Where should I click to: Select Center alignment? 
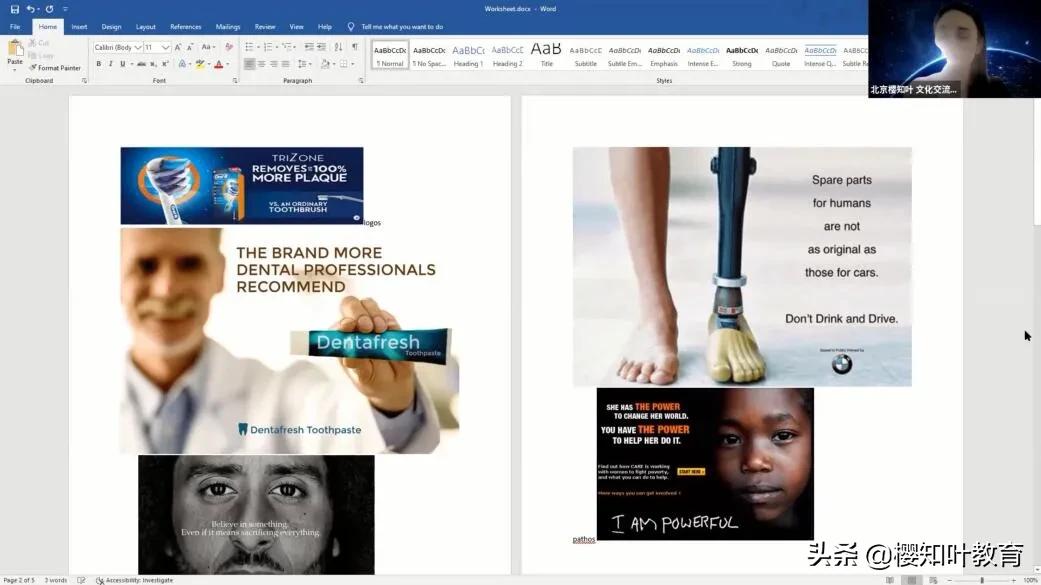pyautogui.click(x=262, y=64)
